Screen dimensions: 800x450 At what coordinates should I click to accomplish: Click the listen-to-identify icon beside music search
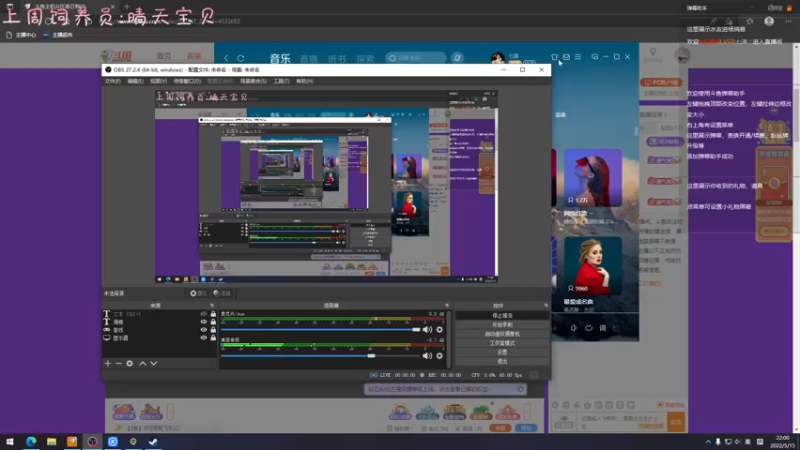tap(457, 58)
